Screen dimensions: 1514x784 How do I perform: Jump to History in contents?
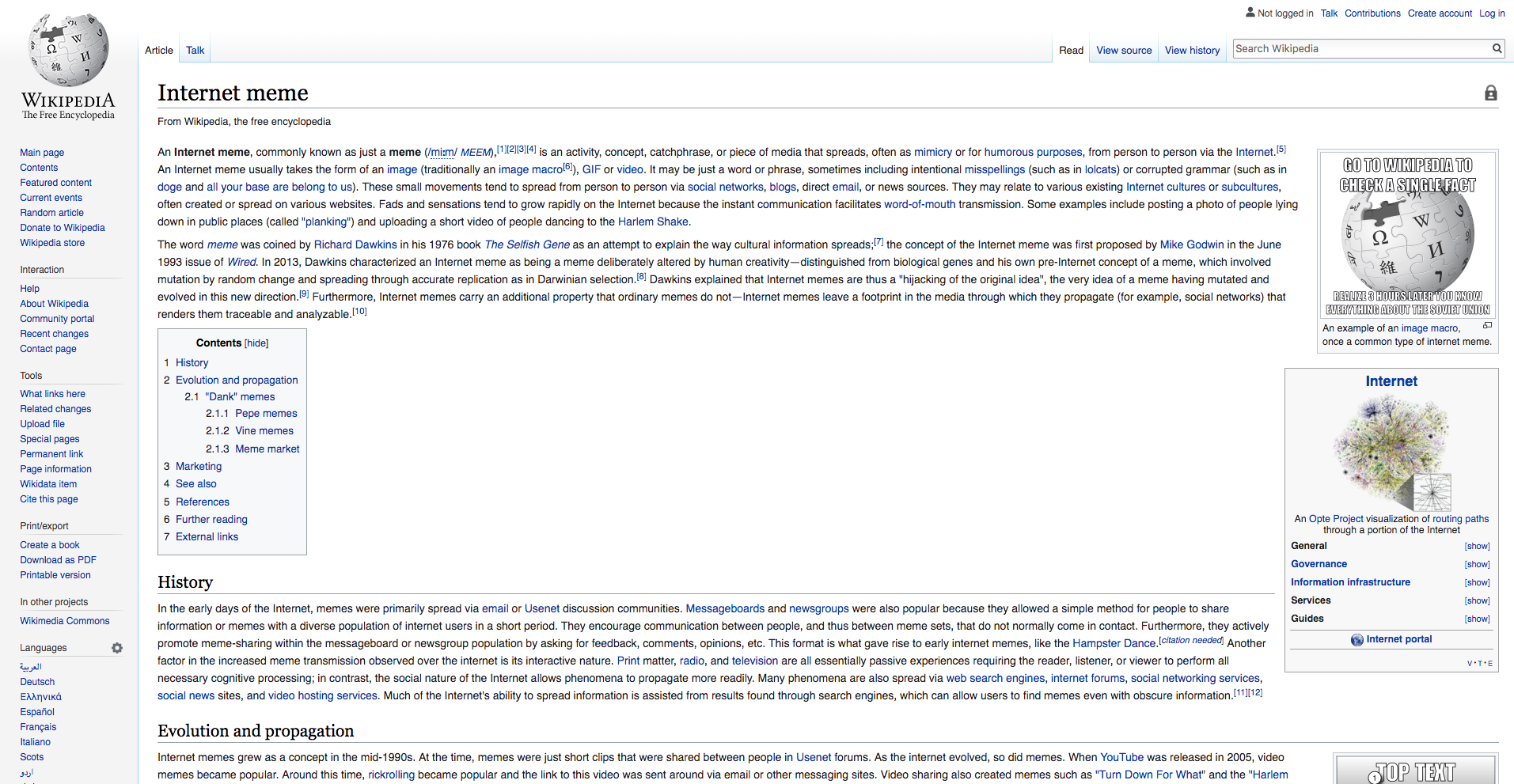click(x=192, y=362)
